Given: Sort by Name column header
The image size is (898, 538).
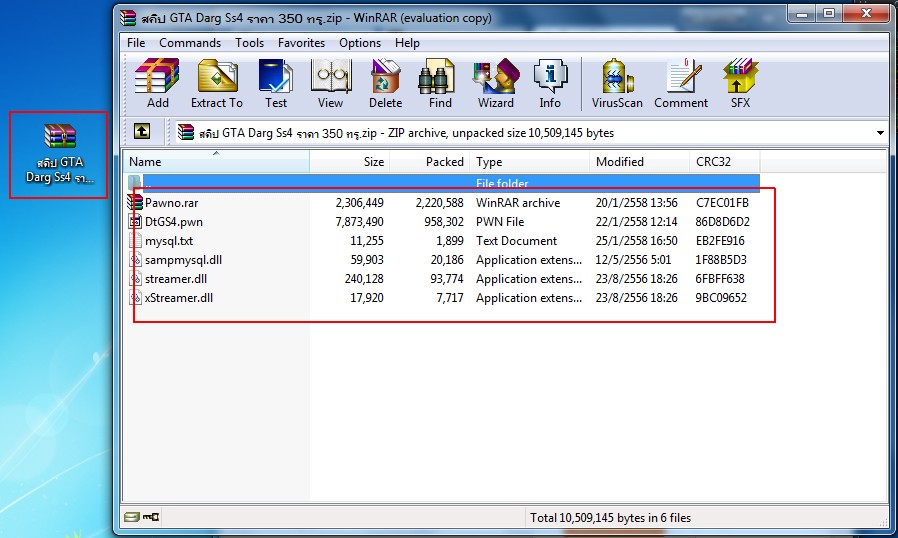Looking at the screenshot, I should [x=216, y=162].
